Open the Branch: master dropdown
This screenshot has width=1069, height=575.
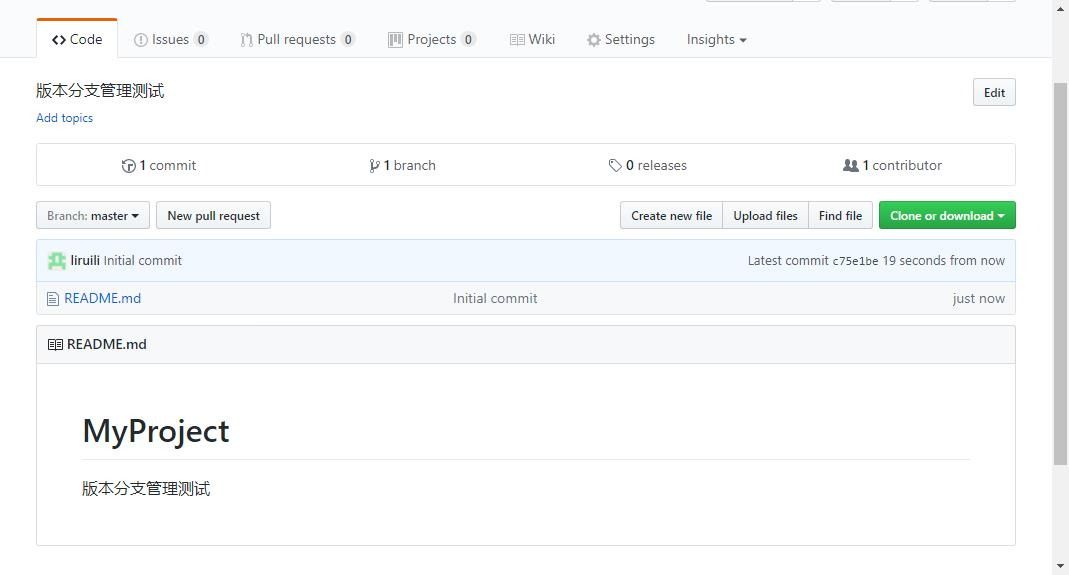[93, 216]
